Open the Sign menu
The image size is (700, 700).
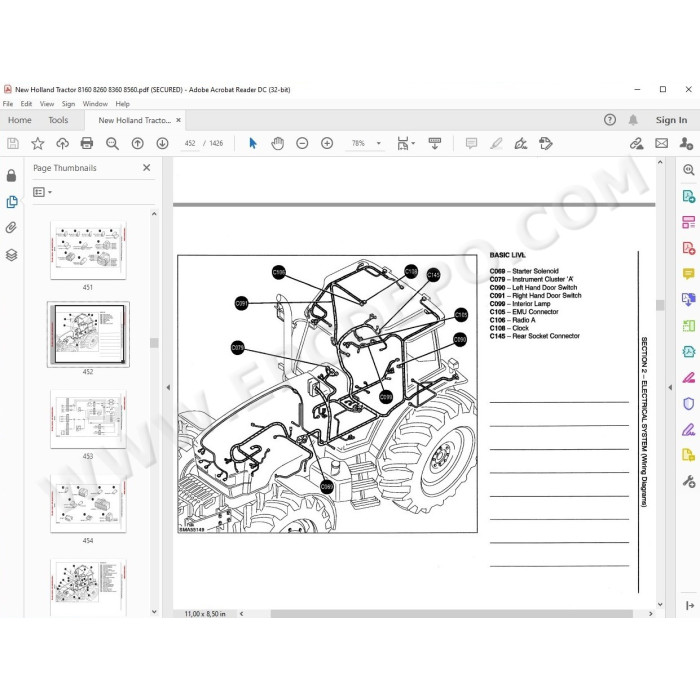(x=68, y=104)
